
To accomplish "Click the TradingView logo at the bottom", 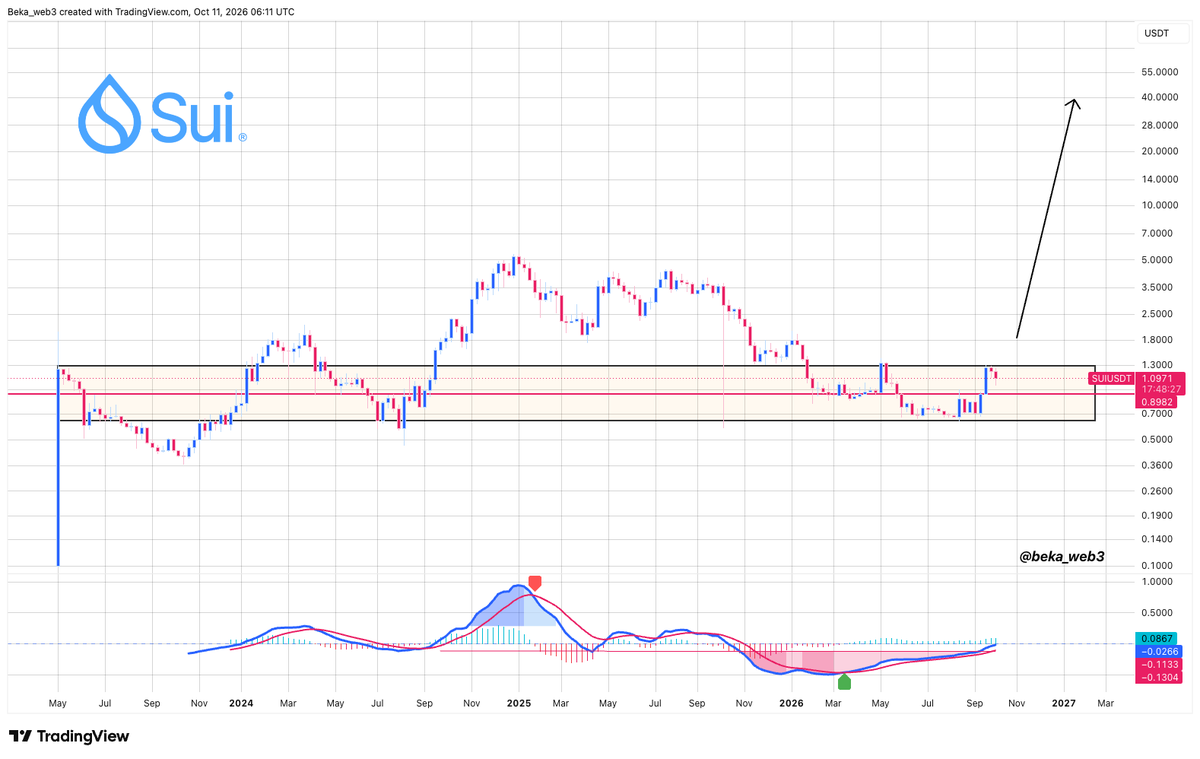I will click(x=70, y=737).
